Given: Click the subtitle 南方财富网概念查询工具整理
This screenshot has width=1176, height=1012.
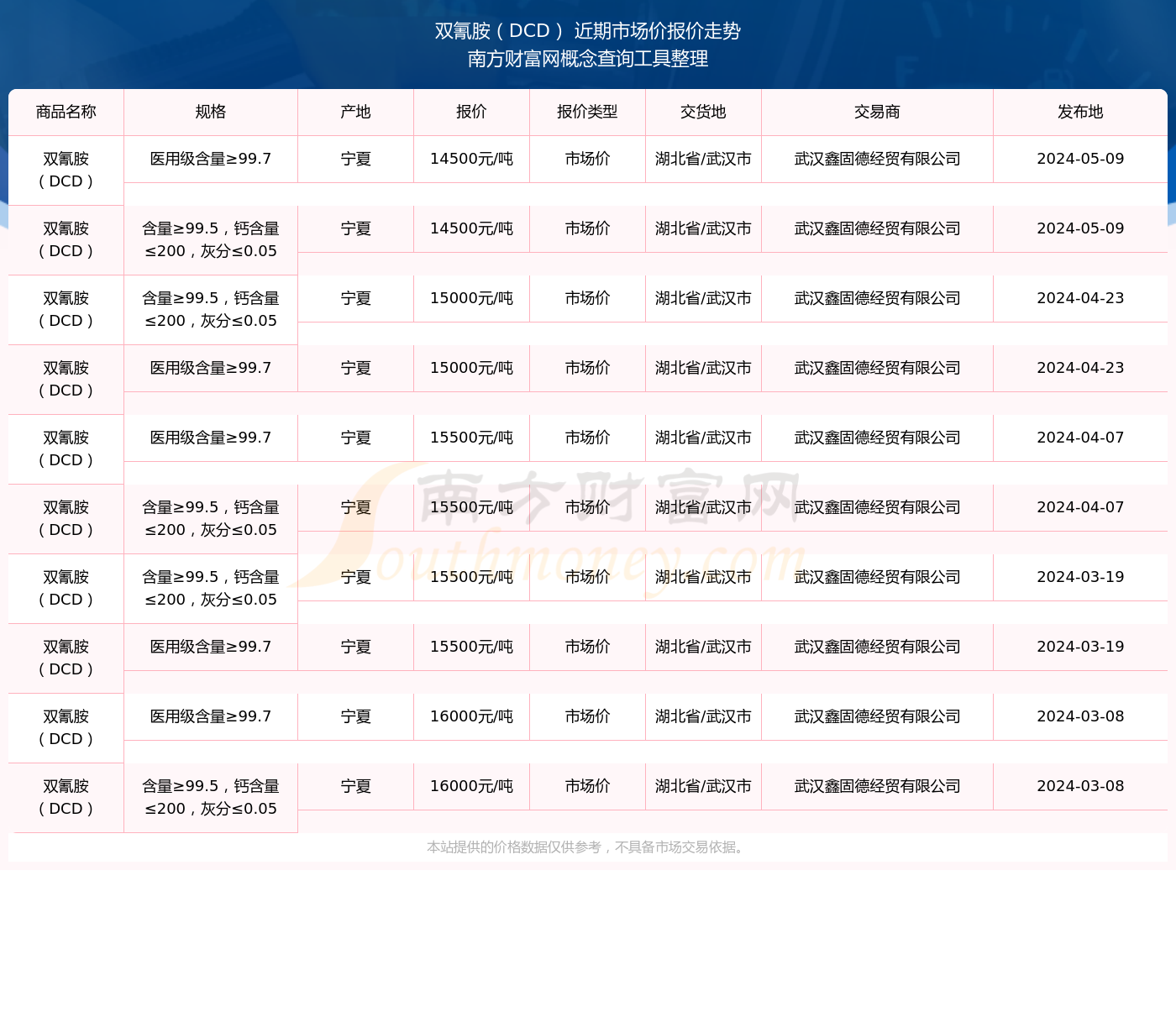Looking at the screenshot, I should point(587,59).
